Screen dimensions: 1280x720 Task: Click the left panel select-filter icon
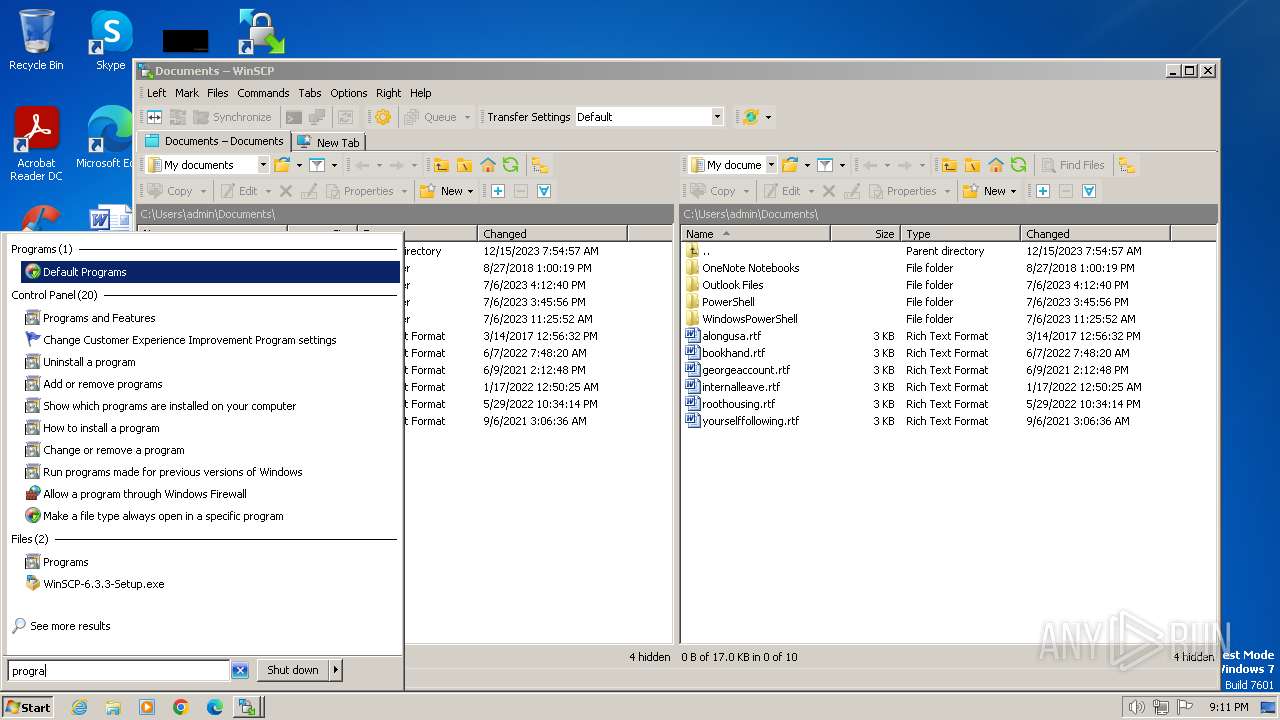point(544,191)
